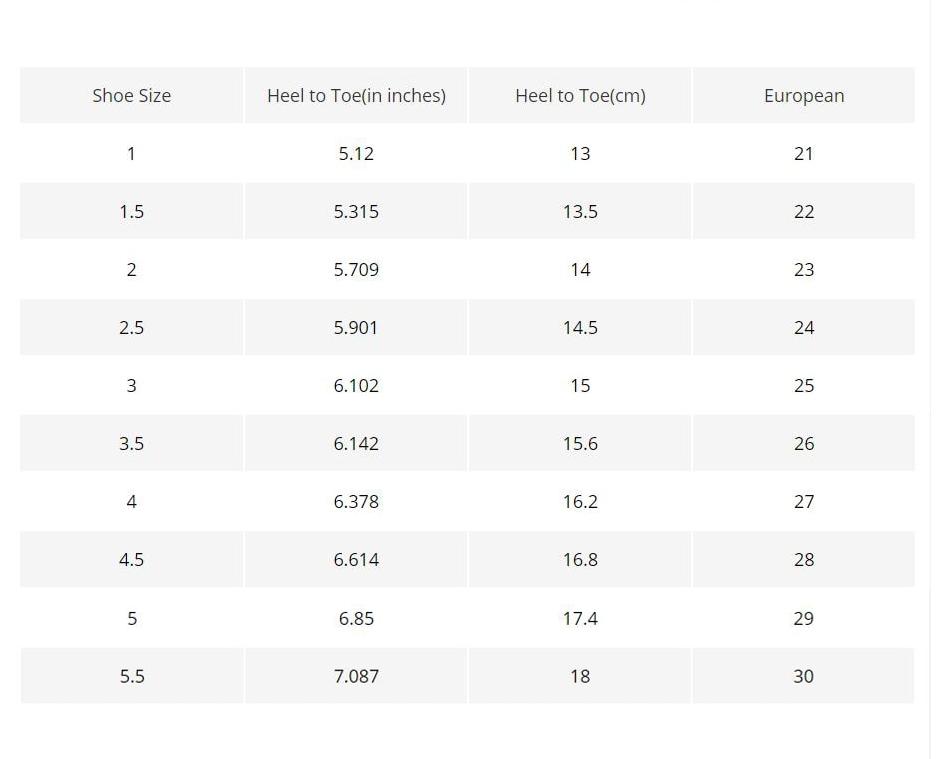This screenshot has height=759, width=948.
Task: Select the 5.315 inches value
Action: [x=356, y=212]
